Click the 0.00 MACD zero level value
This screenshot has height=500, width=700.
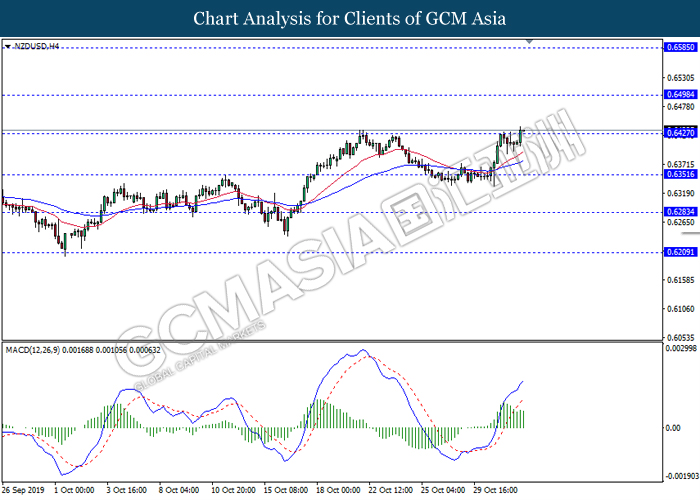pyautogui.click(x=673, y=428)
